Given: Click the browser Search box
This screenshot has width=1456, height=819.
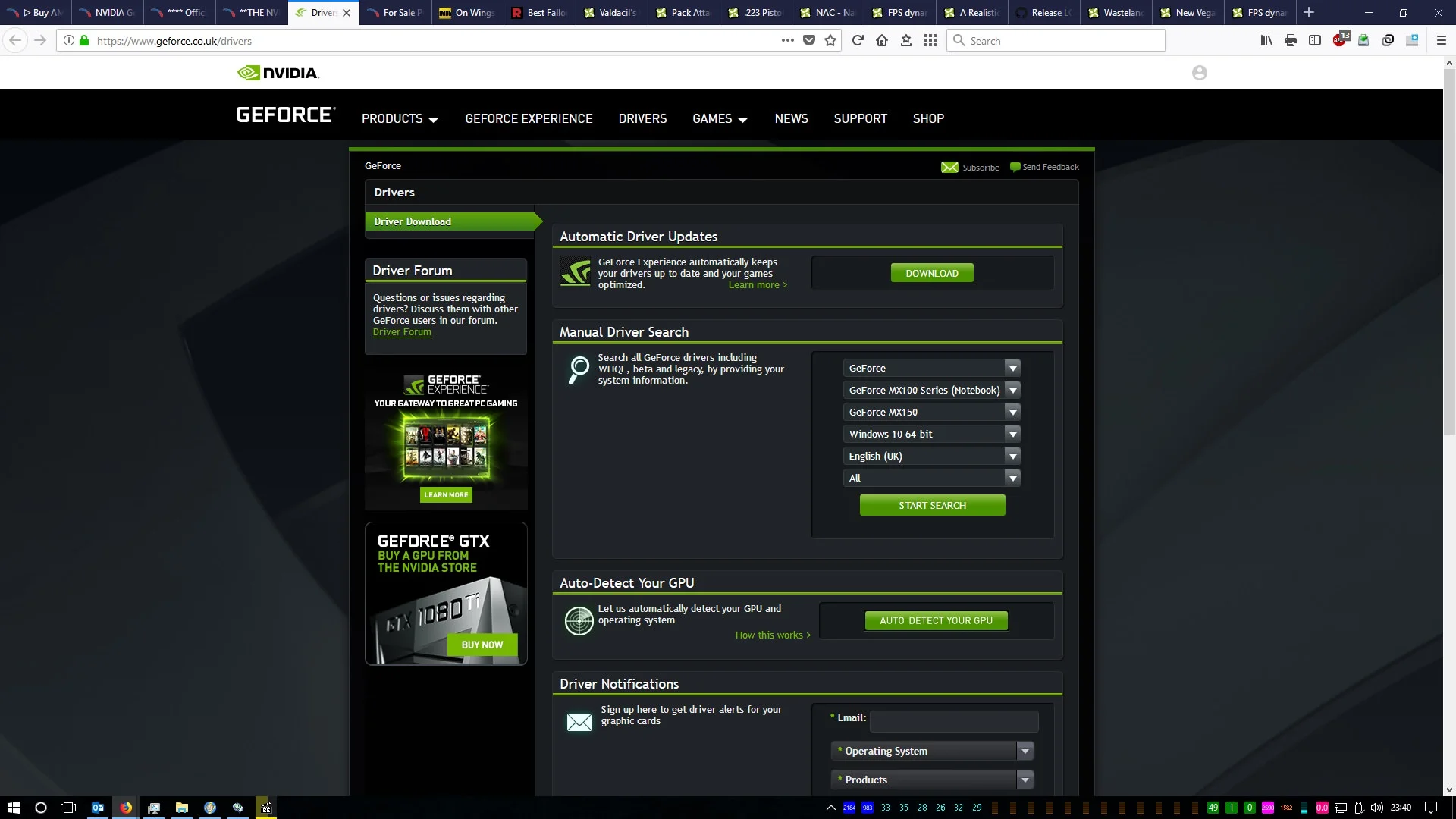Looking at the screenshot, I should (1056, 40).
